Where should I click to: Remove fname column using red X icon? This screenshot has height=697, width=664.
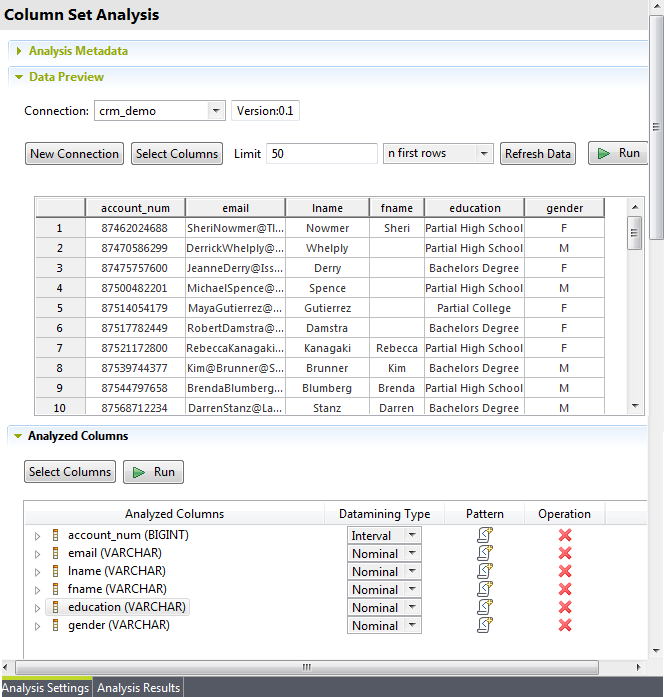pos(565,589)
